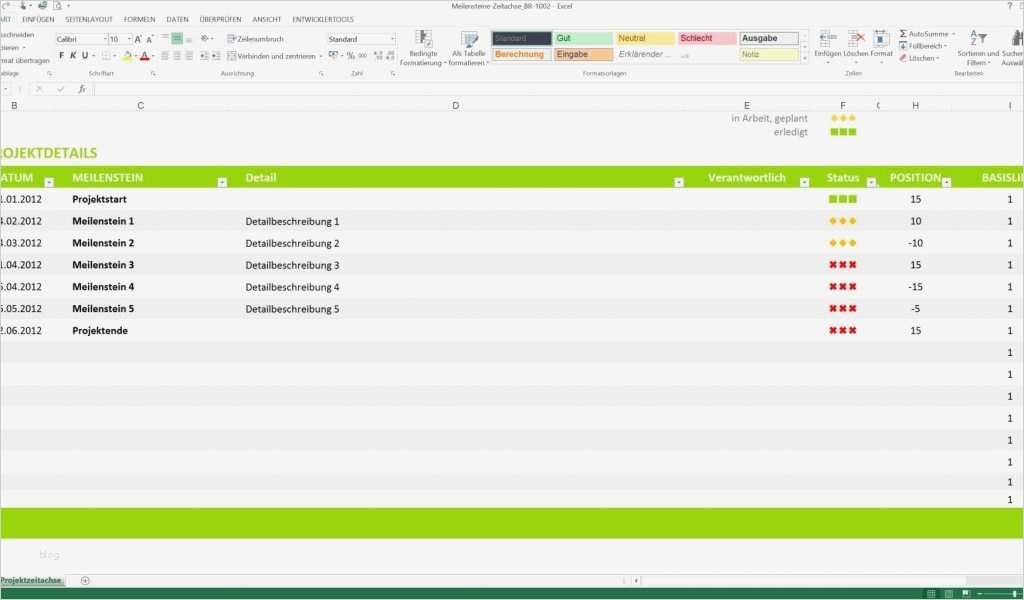Viewport: 1024px width, 600px height.
Task: Toggle bold formatting with the F icon
Action: 62,53
